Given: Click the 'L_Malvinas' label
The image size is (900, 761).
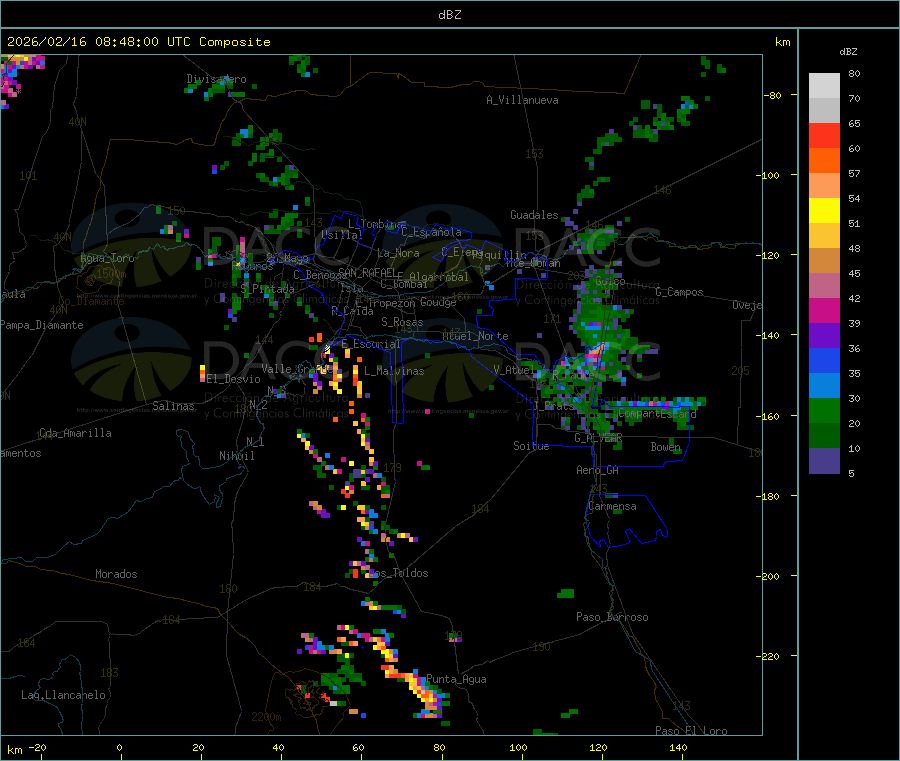Looking at the screenshot, I should 394,372.
